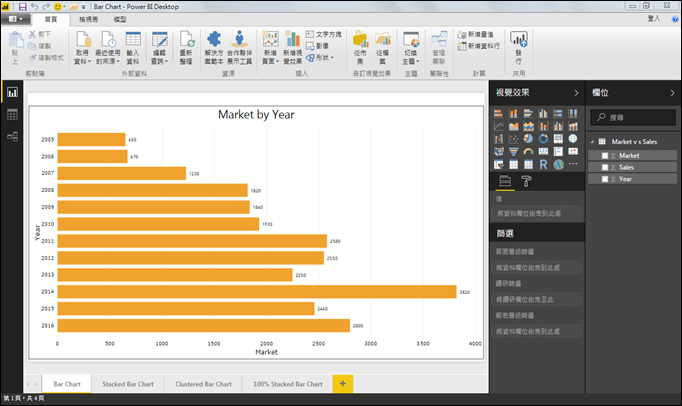The image size is (682, 406).
Task: Click the 輸入資料 (Enter Data) table icon
Action: (x=133, y=46)
